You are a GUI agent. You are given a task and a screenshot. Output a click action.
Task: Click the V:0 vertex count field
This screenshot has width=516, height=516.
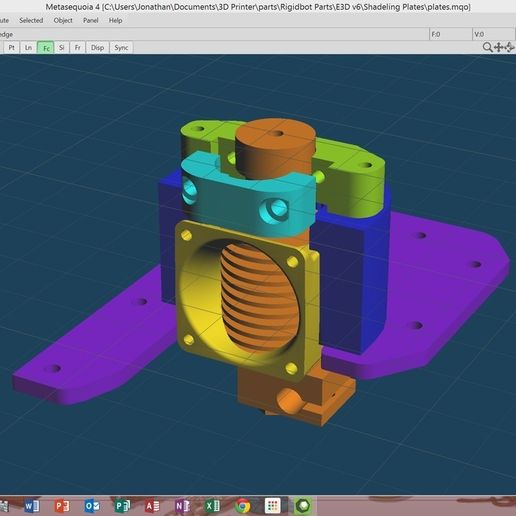(x=493, y=34)
